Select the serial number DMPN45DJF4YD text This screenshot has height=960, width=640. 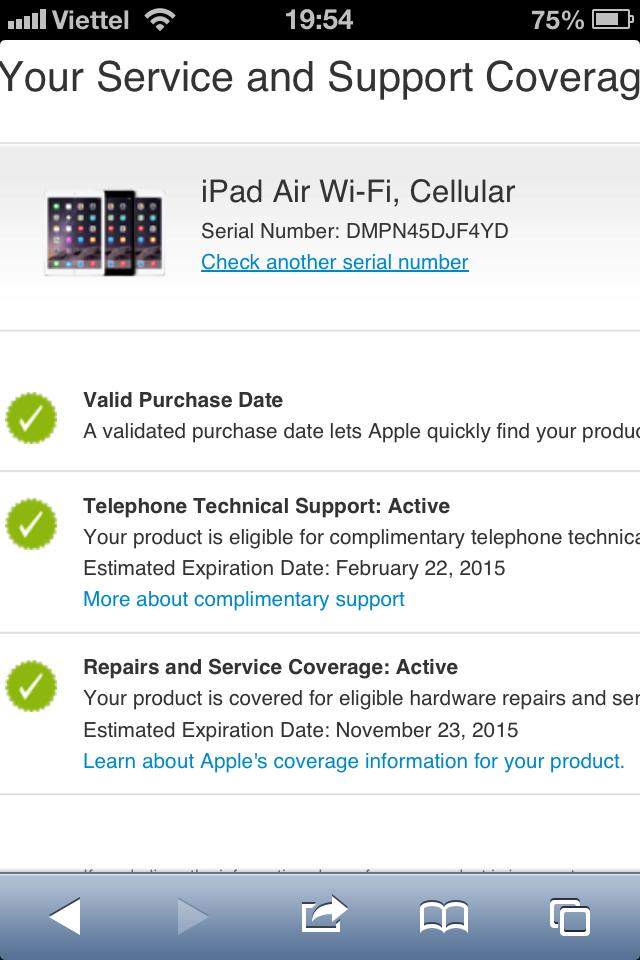[427, 231]
